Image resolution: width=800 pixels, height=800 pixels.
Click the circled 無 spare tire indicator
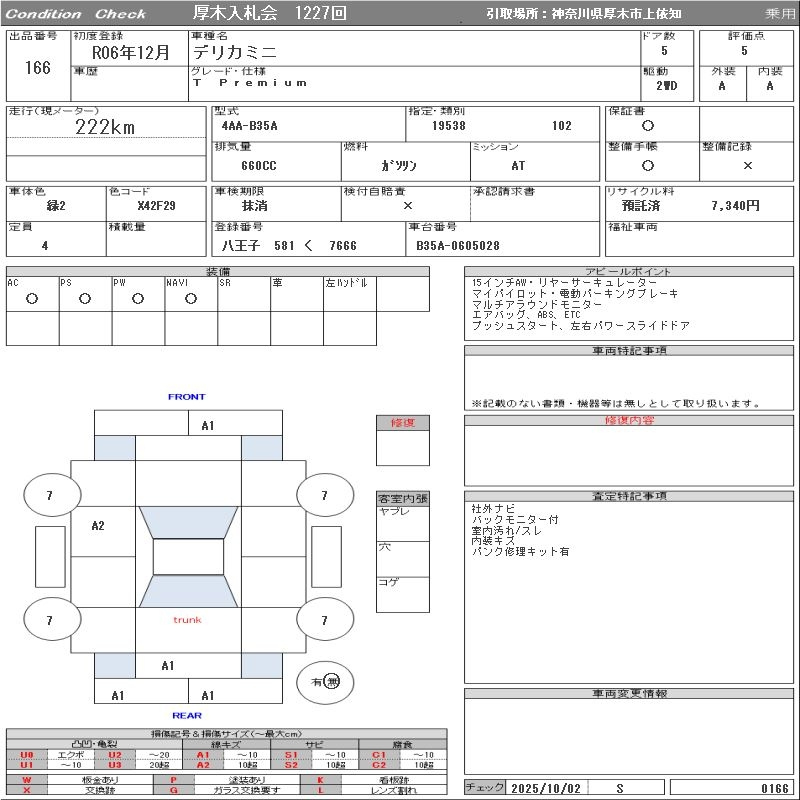pos(332,681)
